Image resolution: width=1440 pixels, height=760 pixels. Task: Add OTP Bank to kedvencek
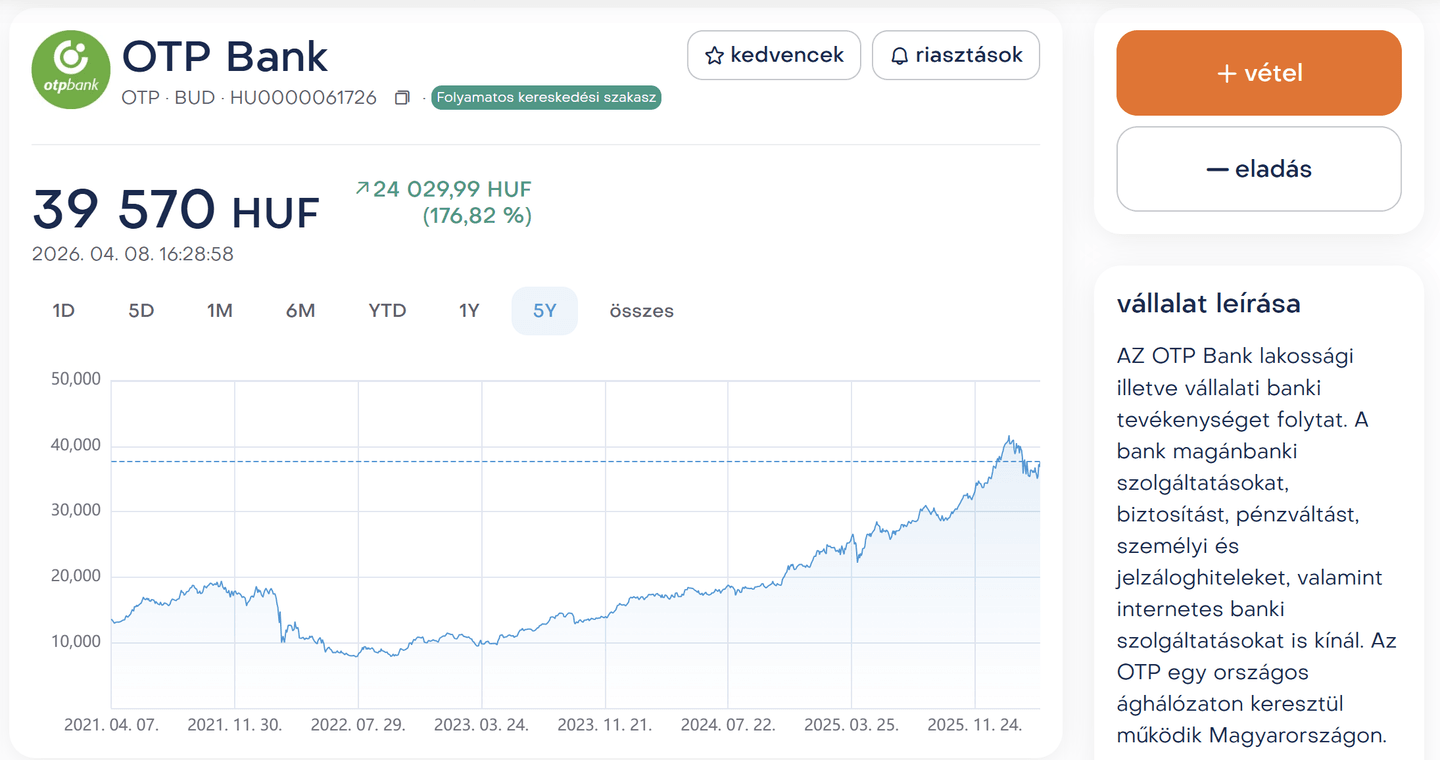[775, 55]
